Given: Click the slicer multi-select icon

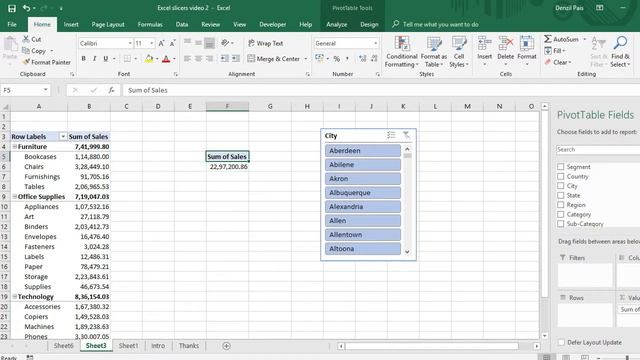Looking at the screenshot, I should pos(391,135).
